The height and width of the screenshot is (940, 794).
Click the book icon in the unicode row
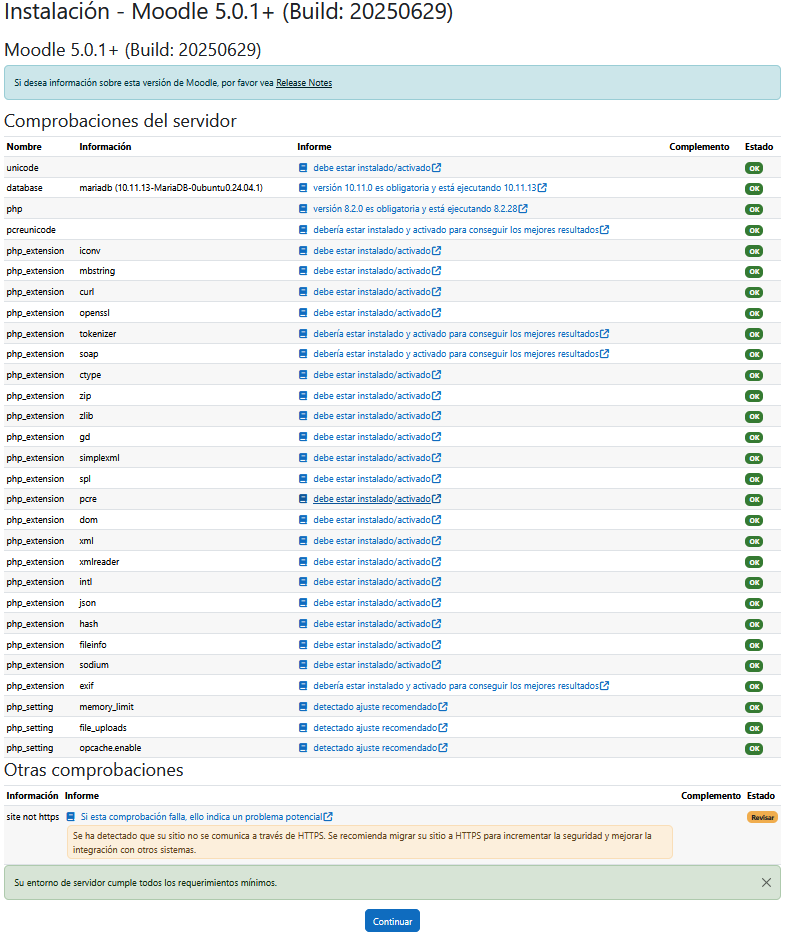pos(303,168)
